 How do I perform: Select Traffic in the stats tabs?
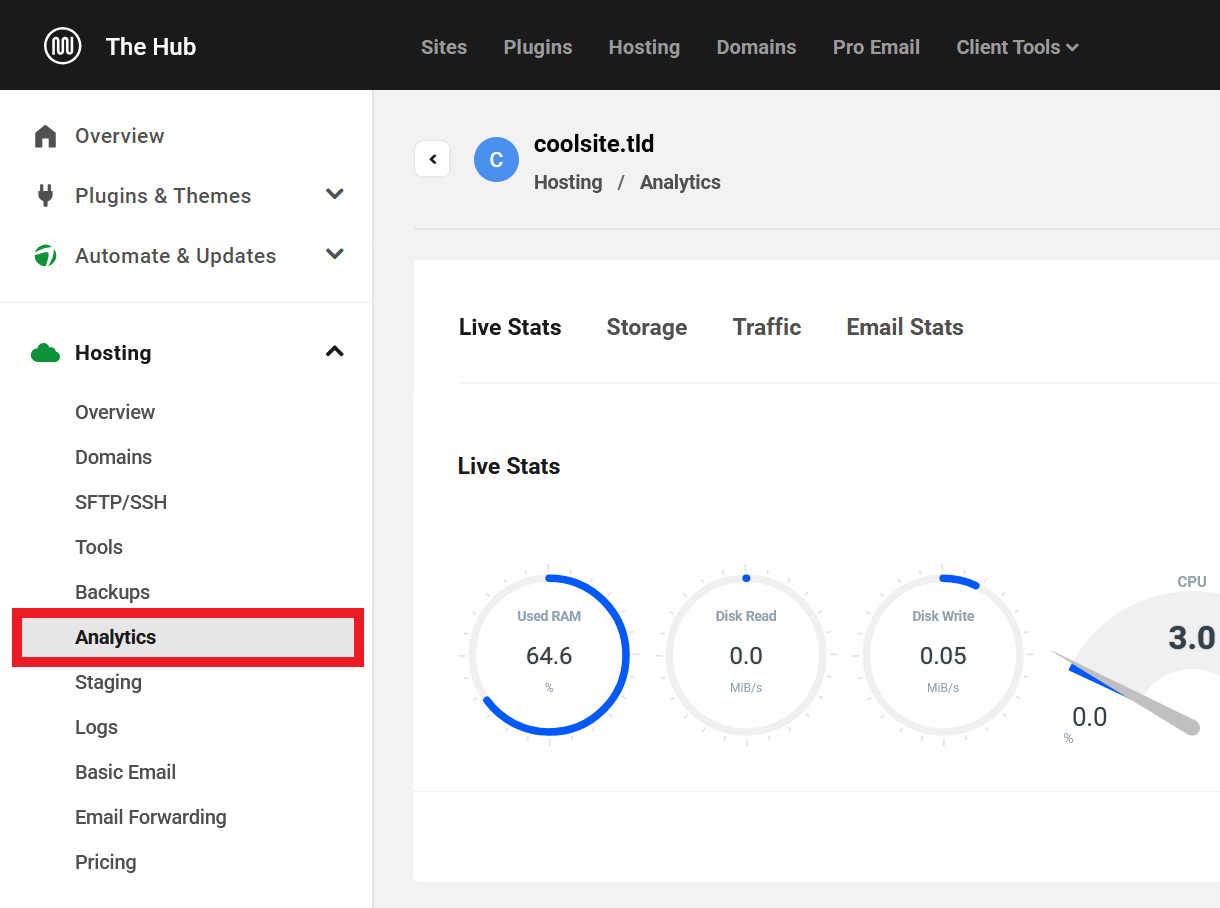point(766,327)
